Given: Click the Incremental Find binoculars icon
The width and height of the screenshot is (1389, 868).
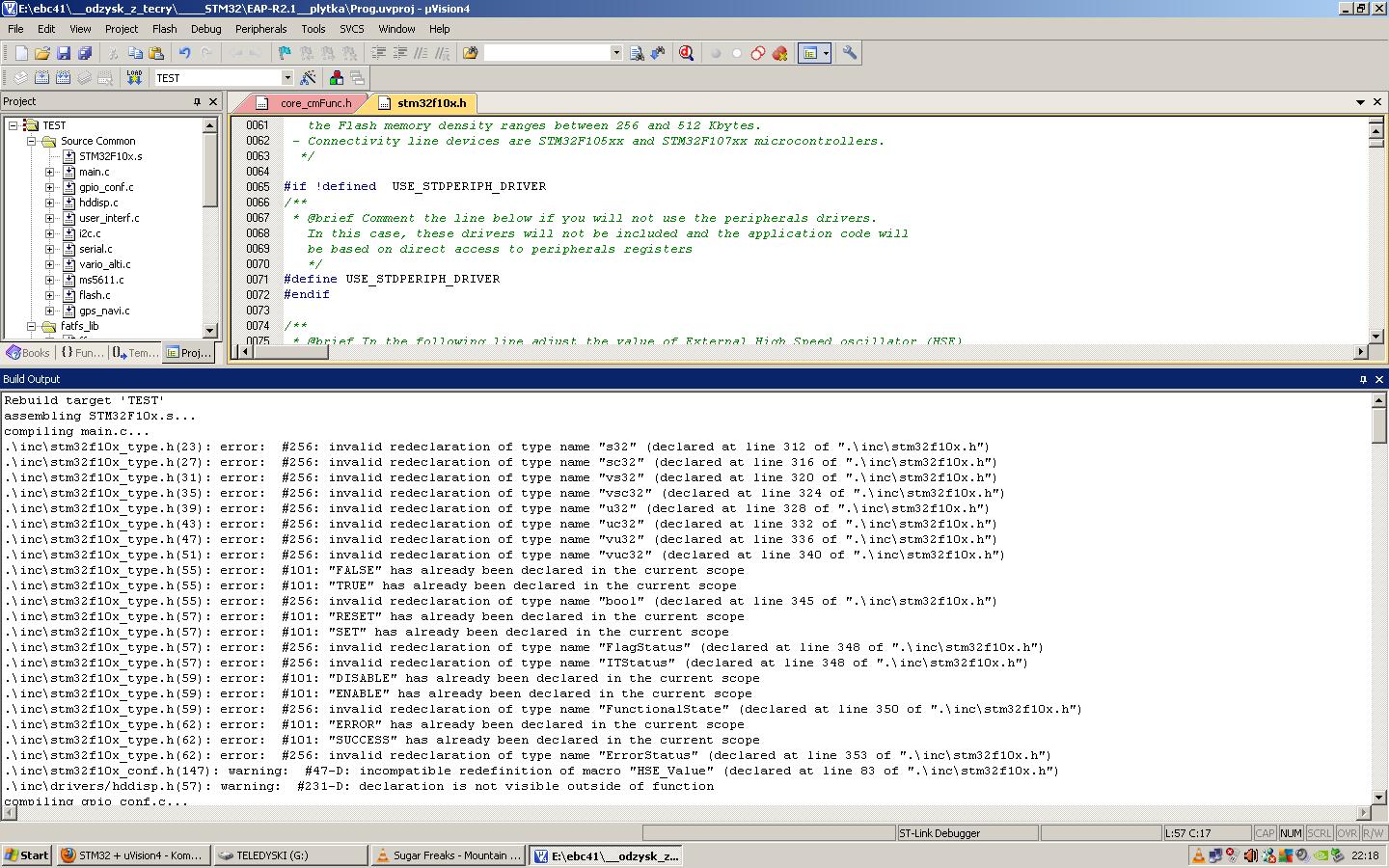Looking at the screenshot, I should click(x=658, y=53).
